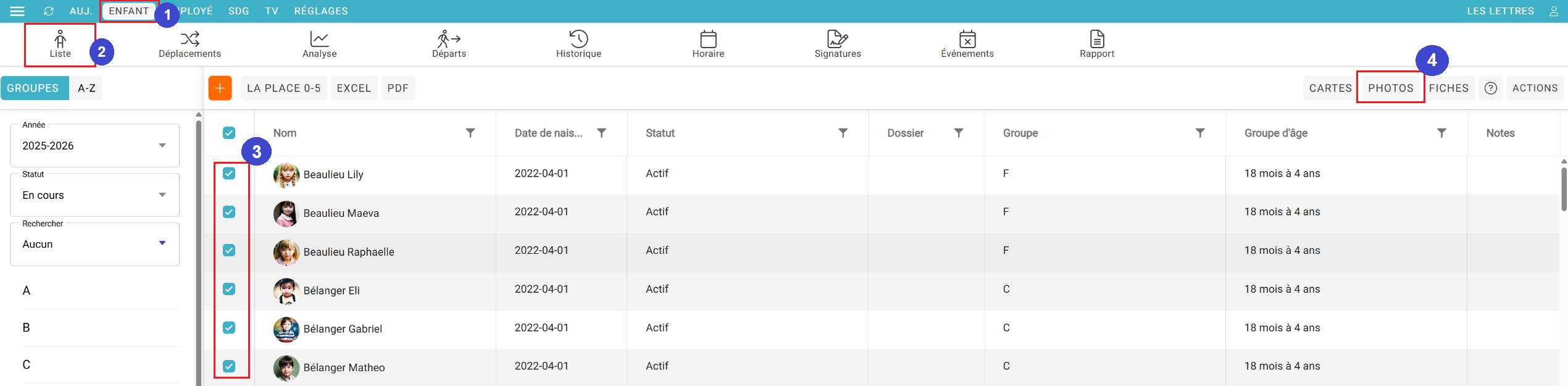Viewport: 1568px width, 386px height.
Task: Open the Départs section
Action: click(449, 44)
